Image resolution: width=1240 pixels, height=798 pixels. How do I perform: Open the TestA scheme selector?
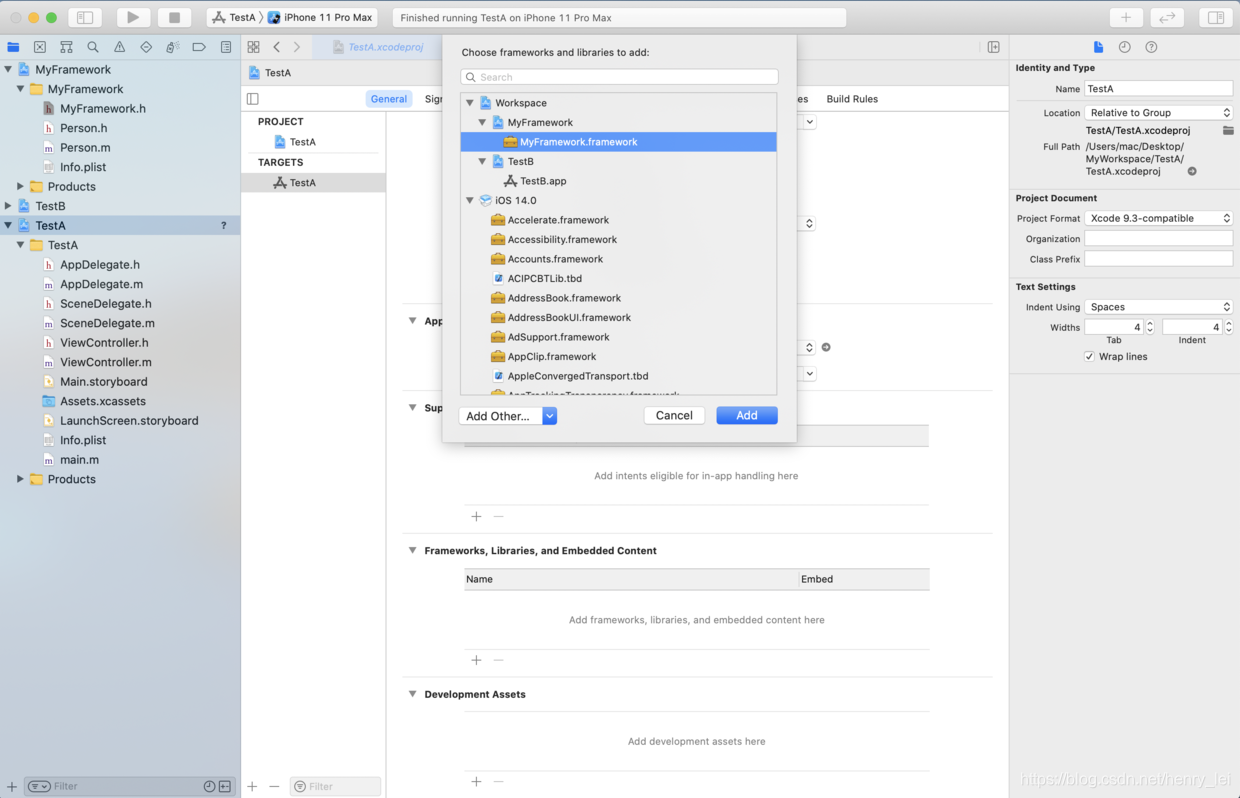[235, 17]
